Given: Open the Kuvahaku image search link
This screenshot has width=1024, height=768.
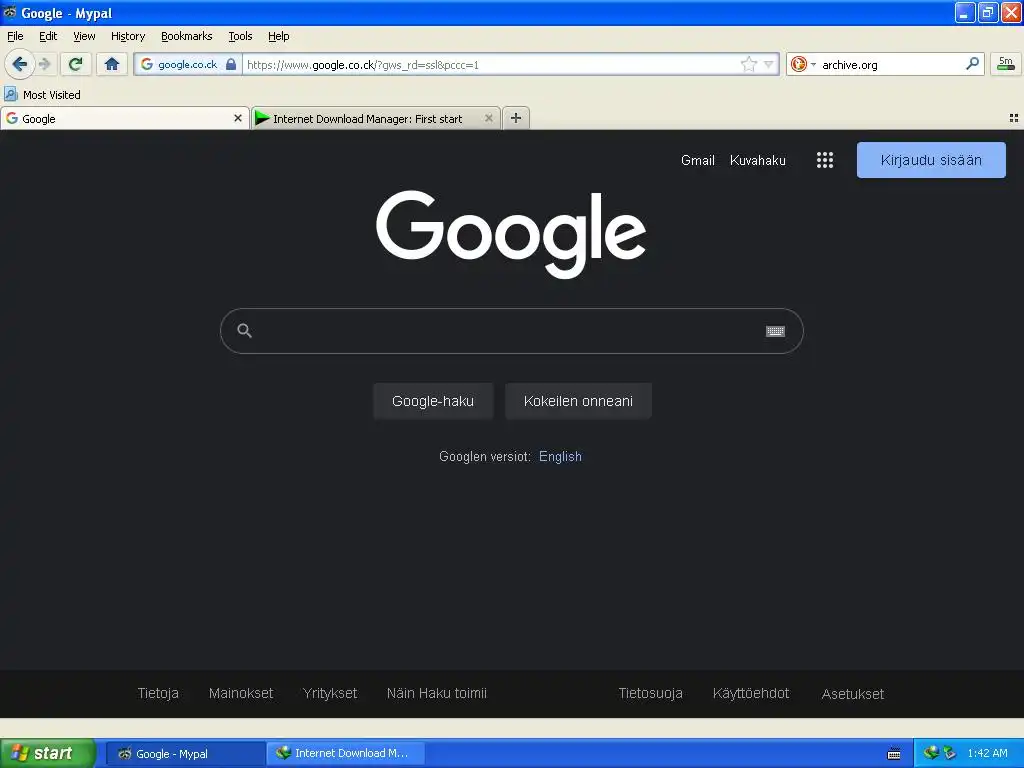Looking at the screenshot, I should [x=758, y=160].
